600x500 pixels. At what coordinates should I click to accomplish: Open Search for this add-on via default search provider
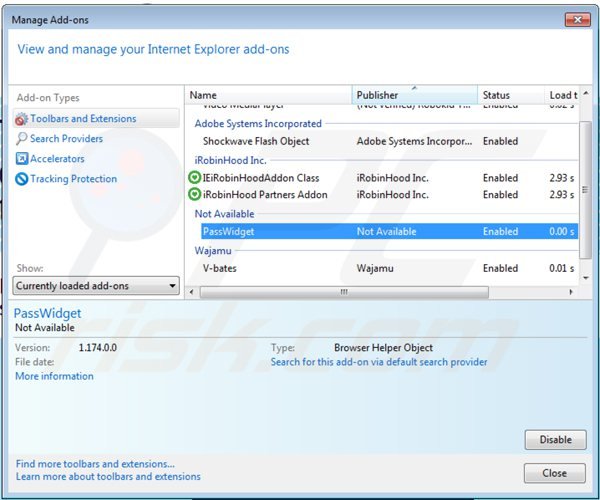pos(379,362)
